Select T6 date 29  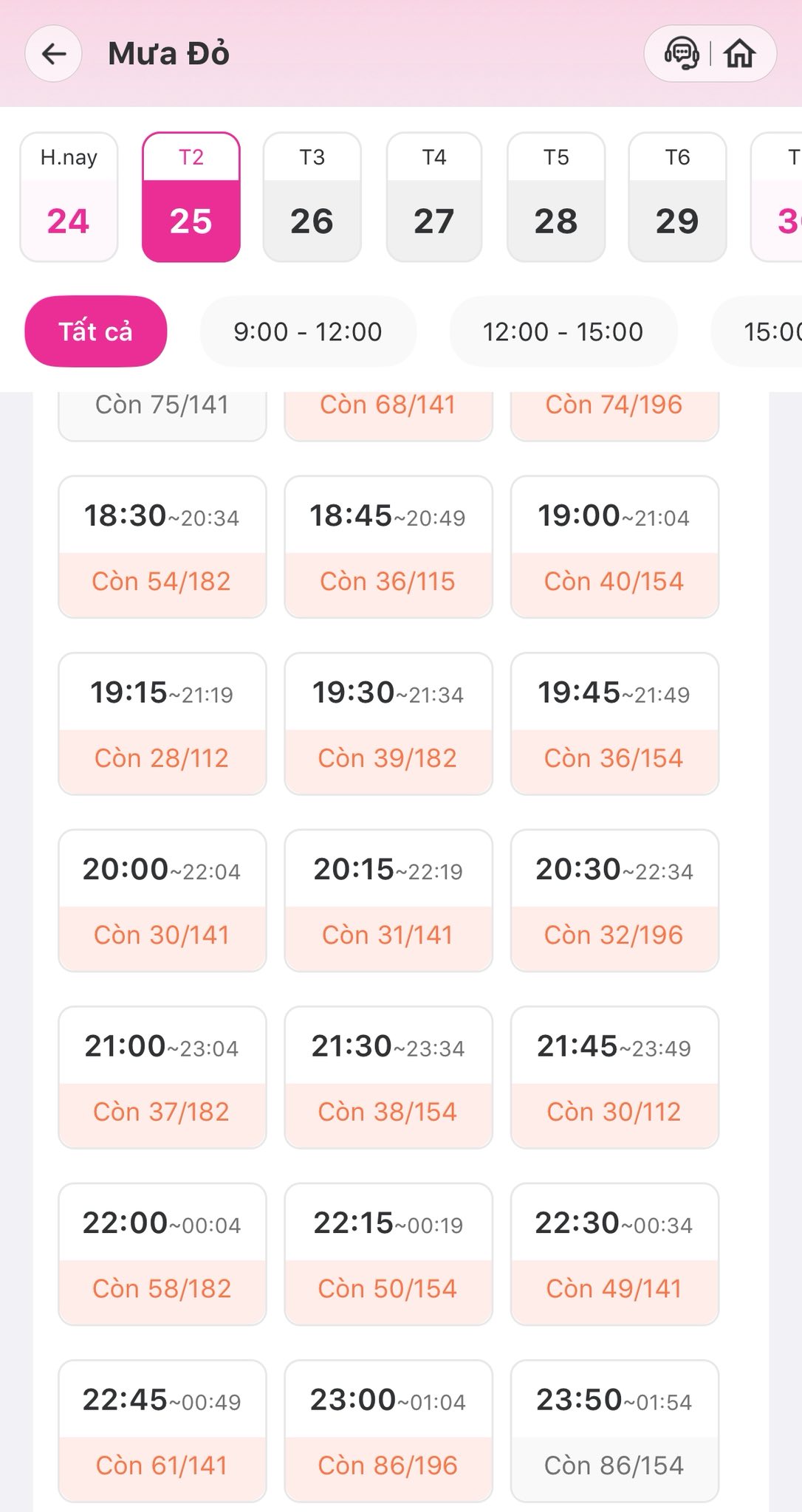(677, 197)
